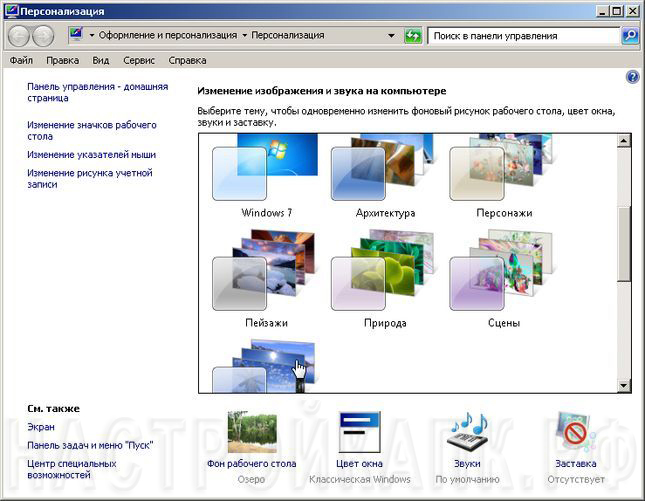This screenshot has width=645, height=501.
Task: Select the Природа theme
Action: (385, 279)
